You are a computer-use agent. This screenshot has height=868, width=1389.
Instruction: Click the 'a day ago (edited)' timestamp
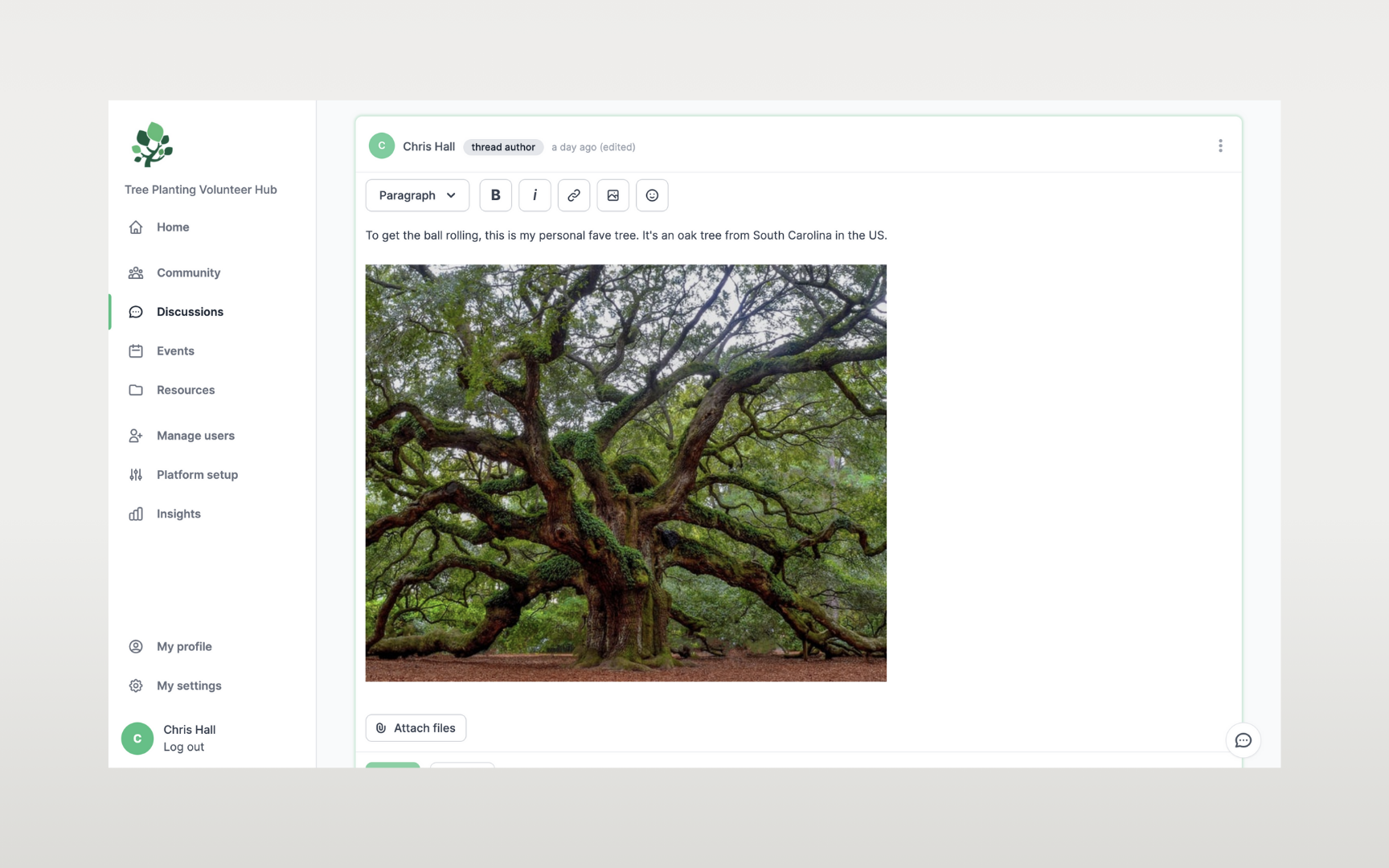click(593, 147)
